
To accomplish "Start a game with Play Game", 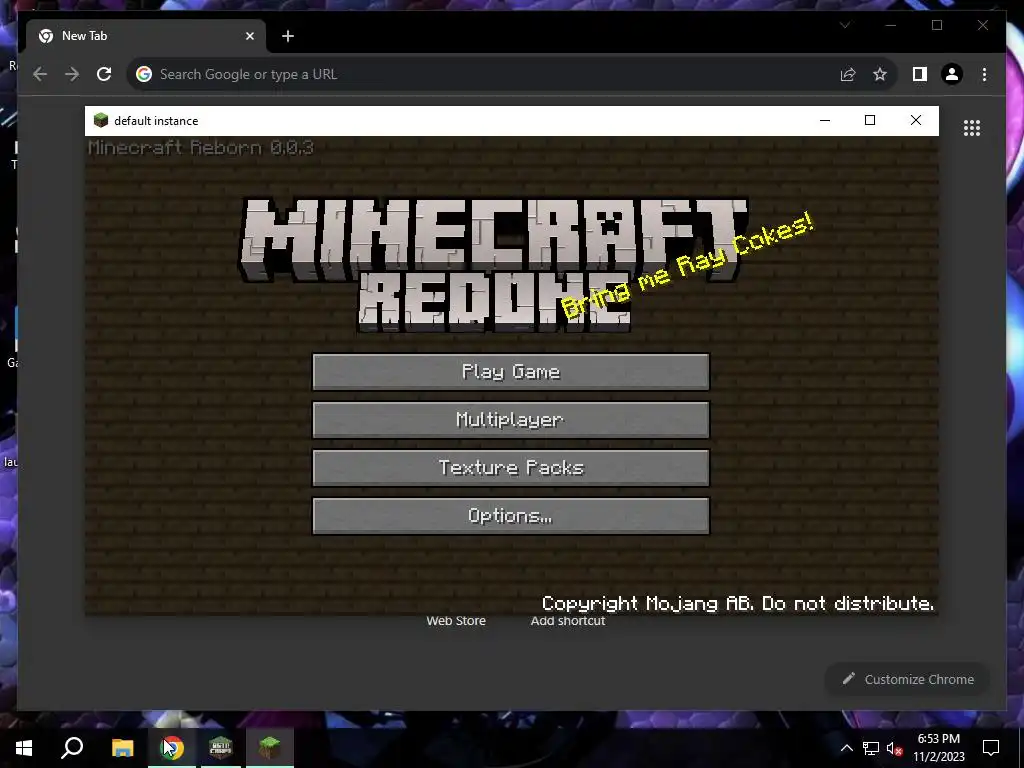I will [x=511, y=372].
